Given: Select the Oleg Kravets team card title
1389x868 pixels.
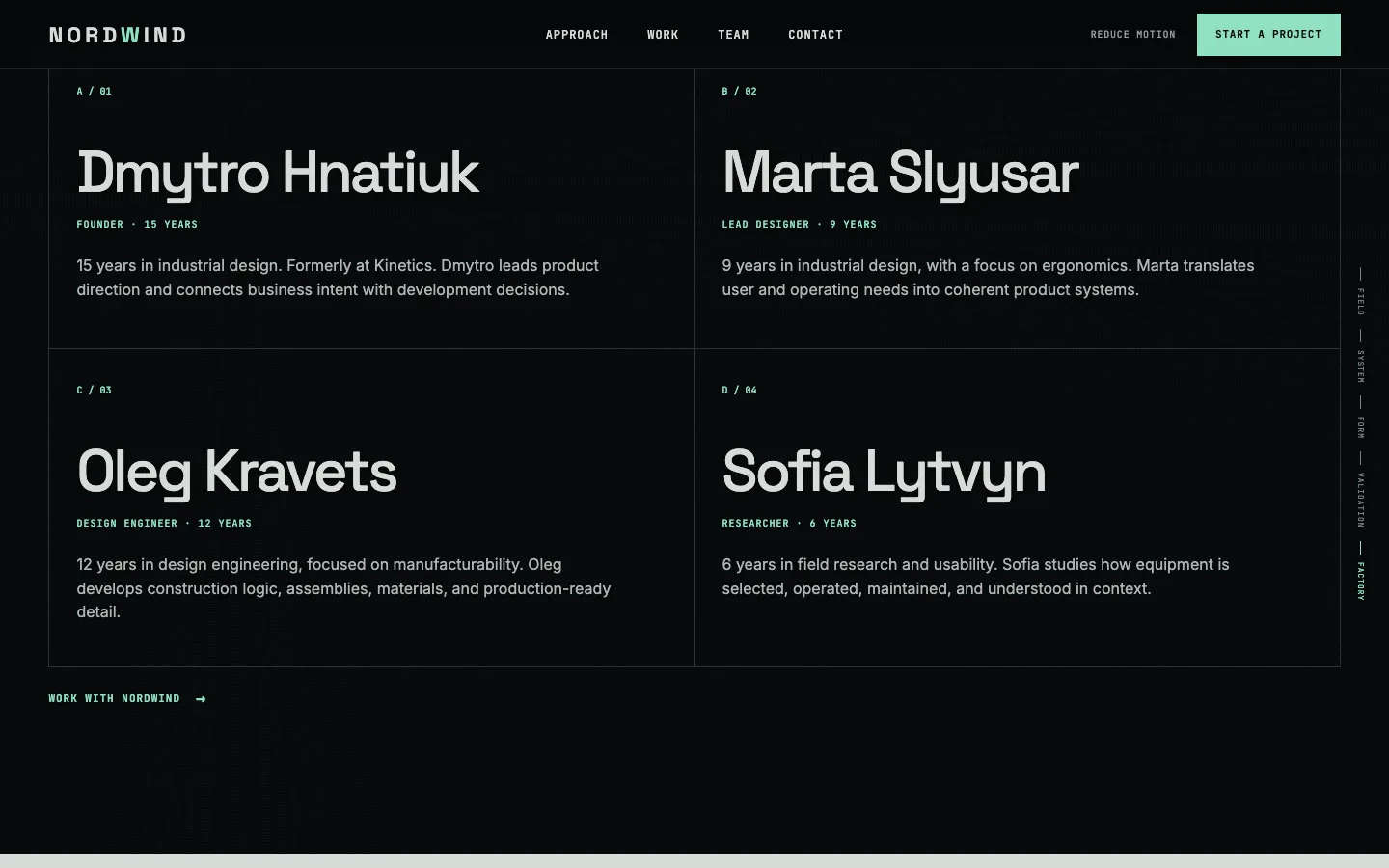Looking at the screenshot, I should 237,473.
